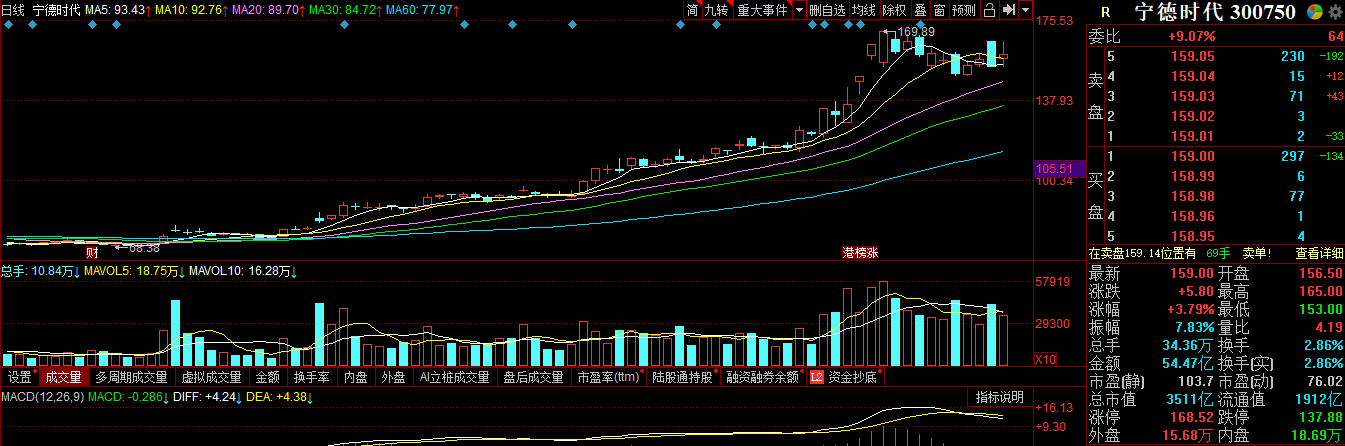The height and width of the screenshot is (446, 1345).
Task: Click buy level 1 price 159.00
Action: pyautogui.click(x=1192, y=156)
